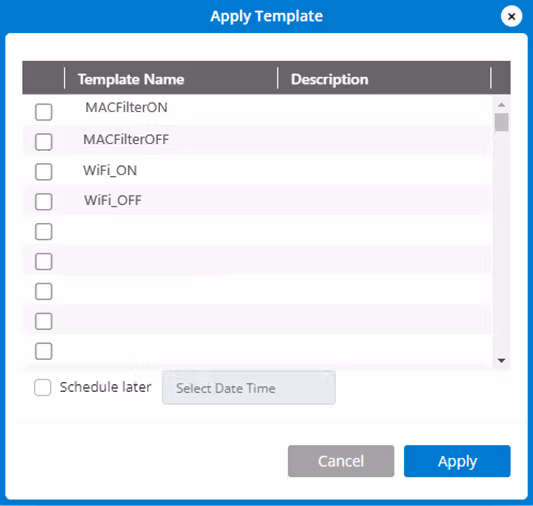Select the MACFilterOFF row name
This screenshot has width=533, height=506.
[126, 139]
